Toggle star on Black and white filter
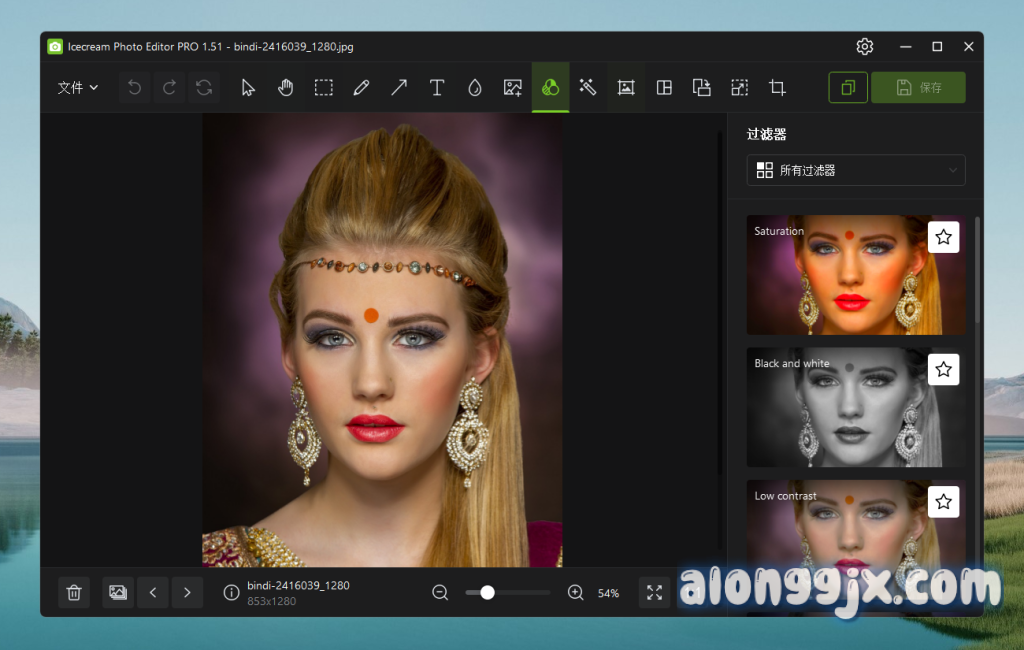 point(943,370)
